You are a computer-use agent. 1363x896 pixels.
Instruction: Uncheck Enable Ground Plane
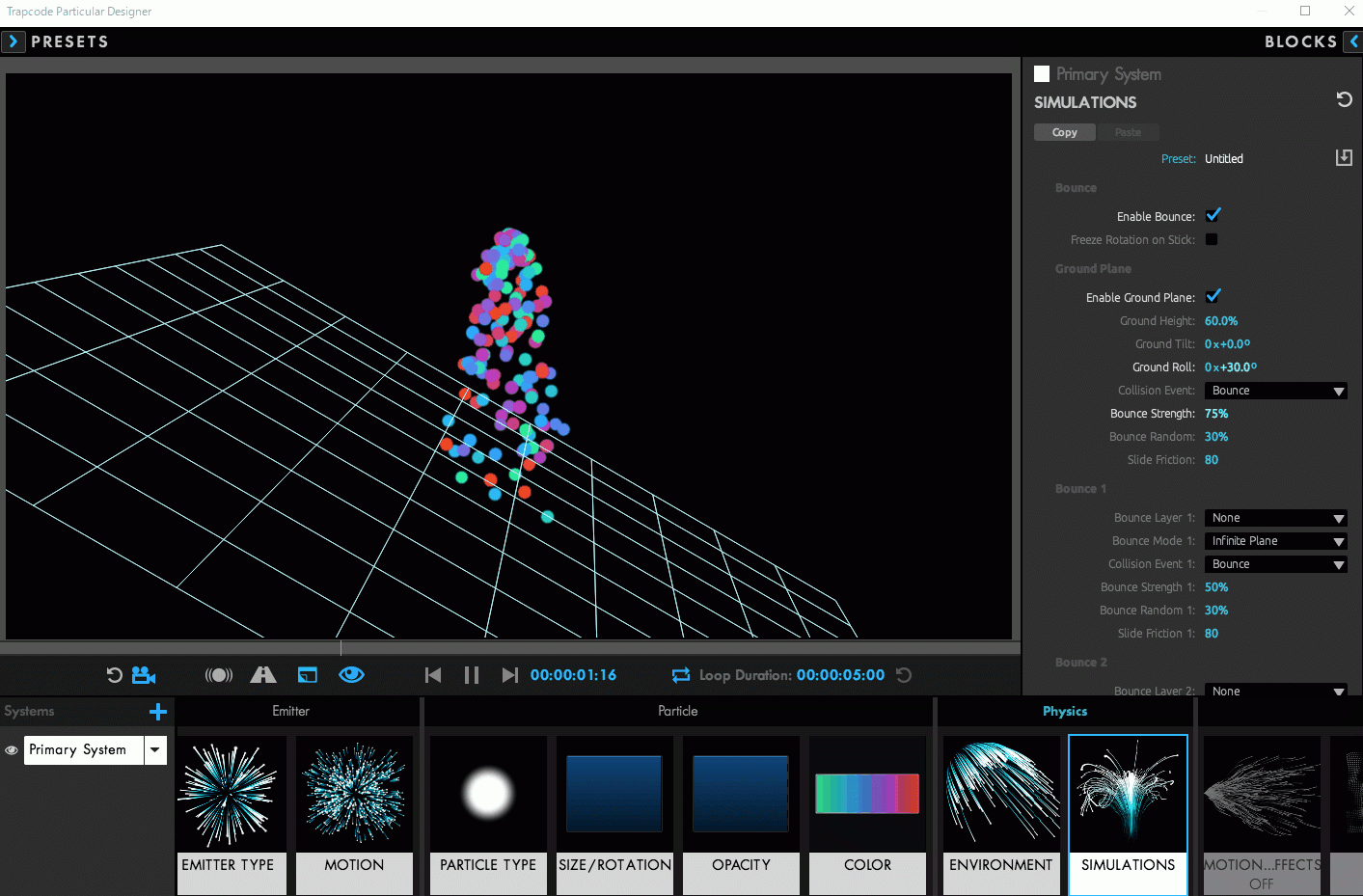(1213, 297)
